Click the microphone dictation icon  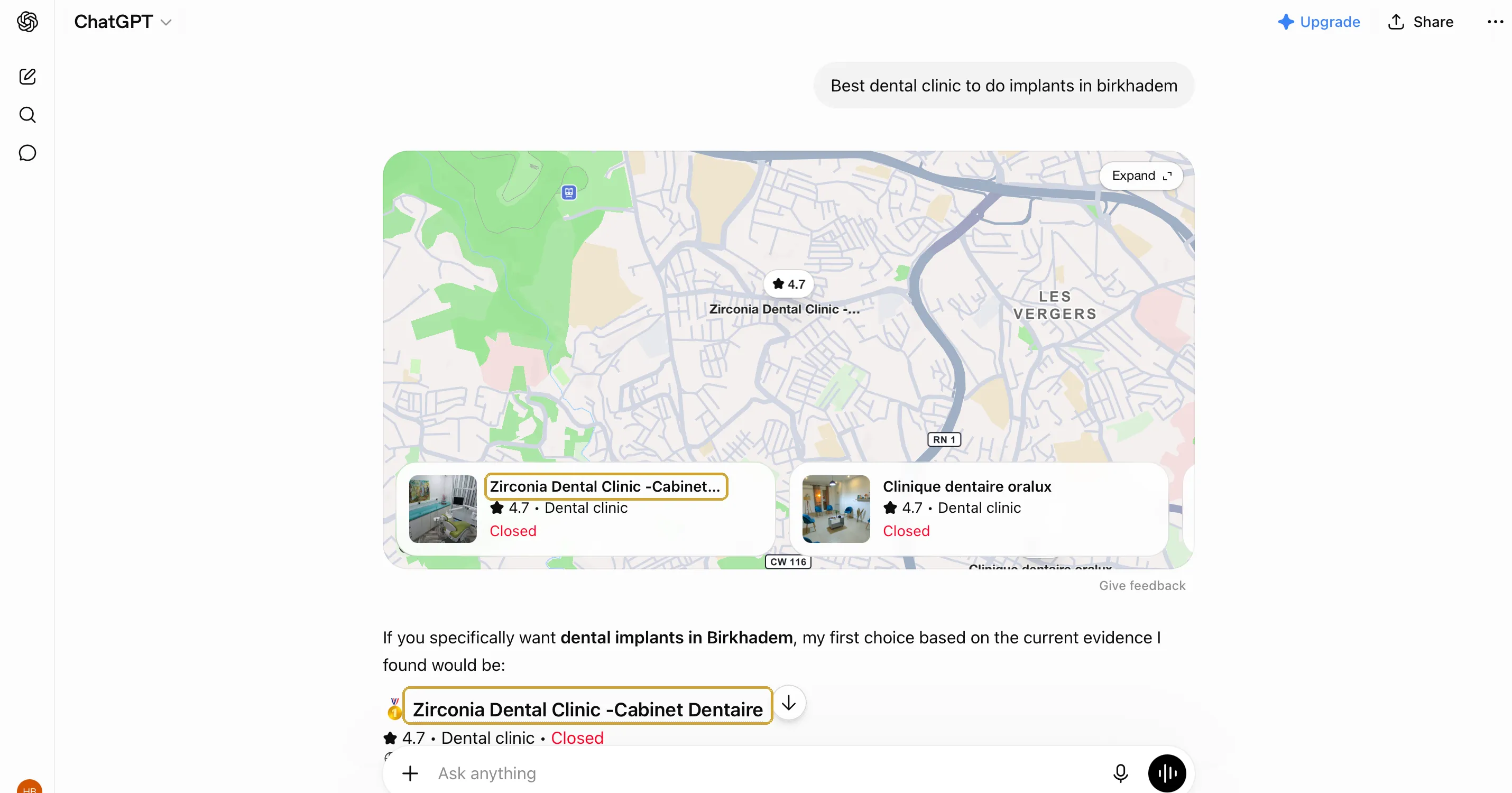(x=1120, y=773)
